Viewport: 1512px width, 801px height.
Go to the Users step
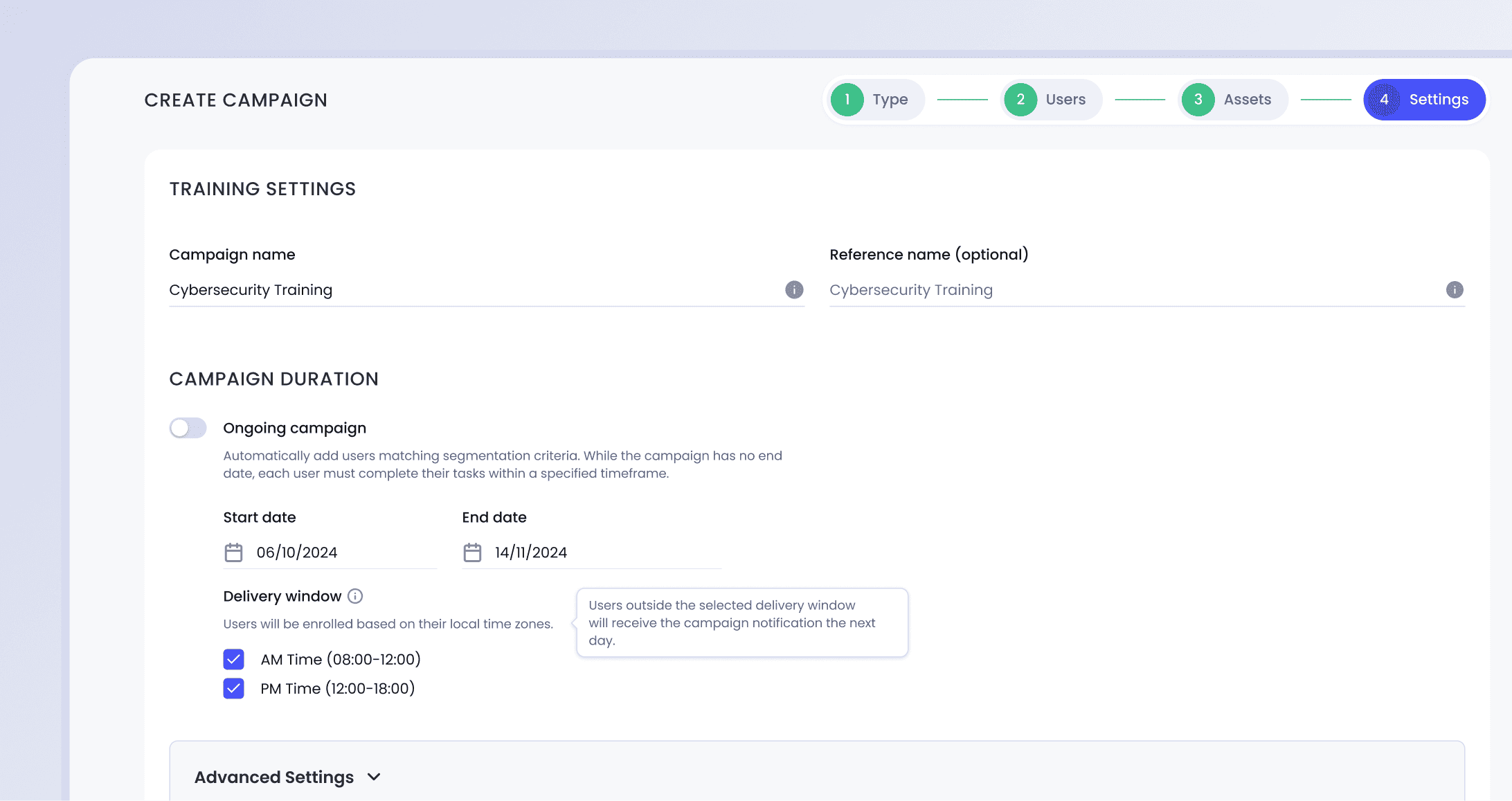point(1051,100)
